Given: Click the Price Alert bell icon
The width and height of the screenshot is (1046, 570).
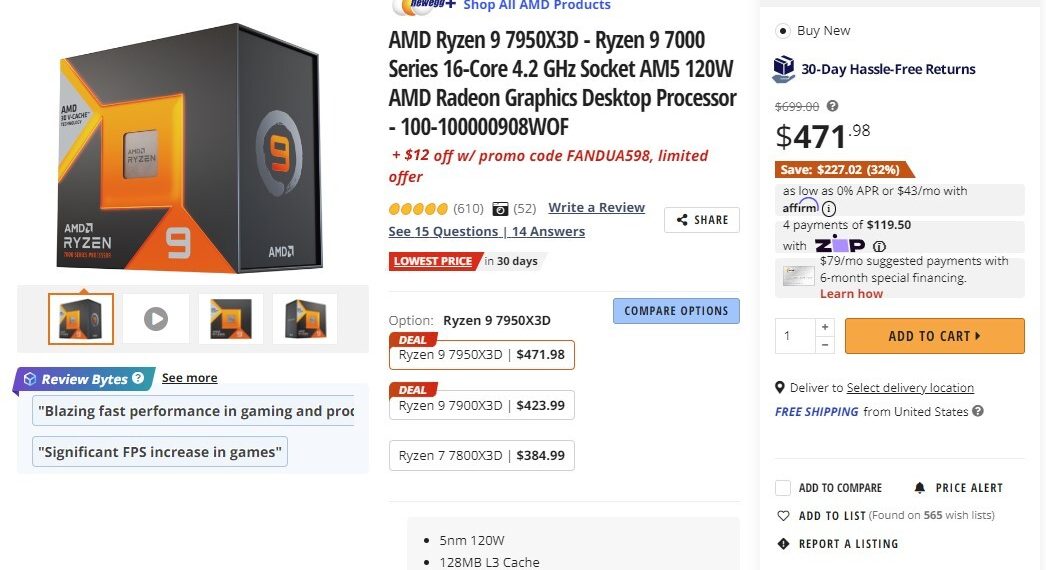Looking at the screenshot, I should tap(919, 488).
